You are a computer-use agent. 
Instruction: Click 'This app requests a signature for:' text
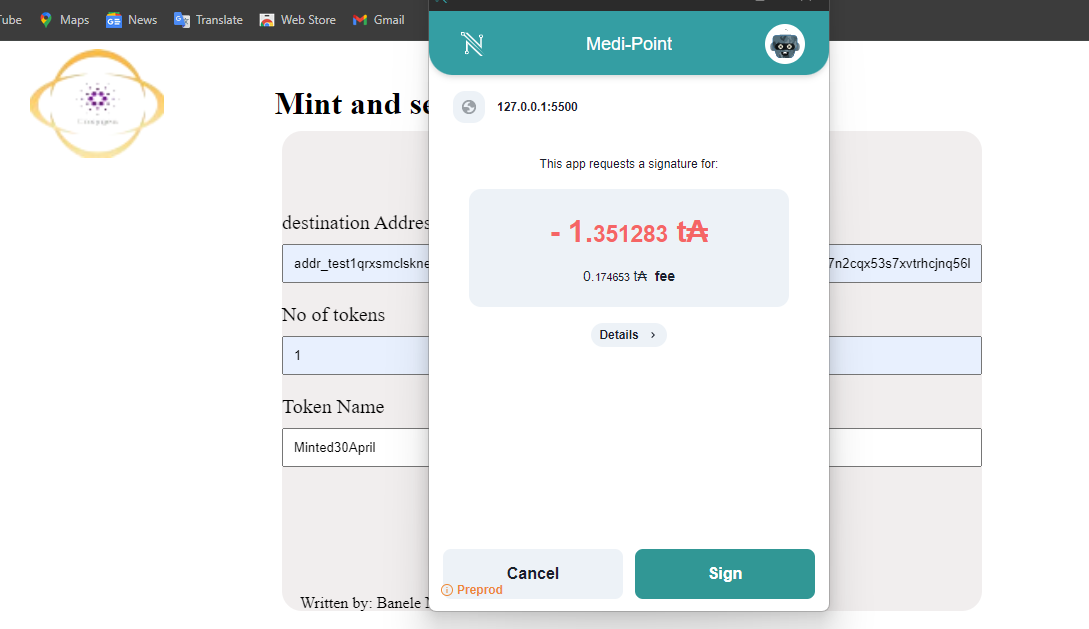pos(629,164)
